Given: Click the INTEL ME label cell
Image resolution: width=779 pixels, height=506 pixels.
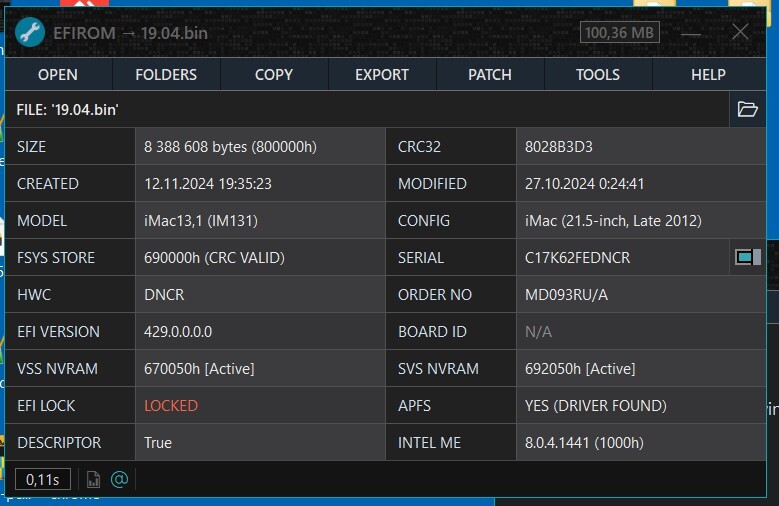Looking at the screenshot, I should click(x=451, y=442).
